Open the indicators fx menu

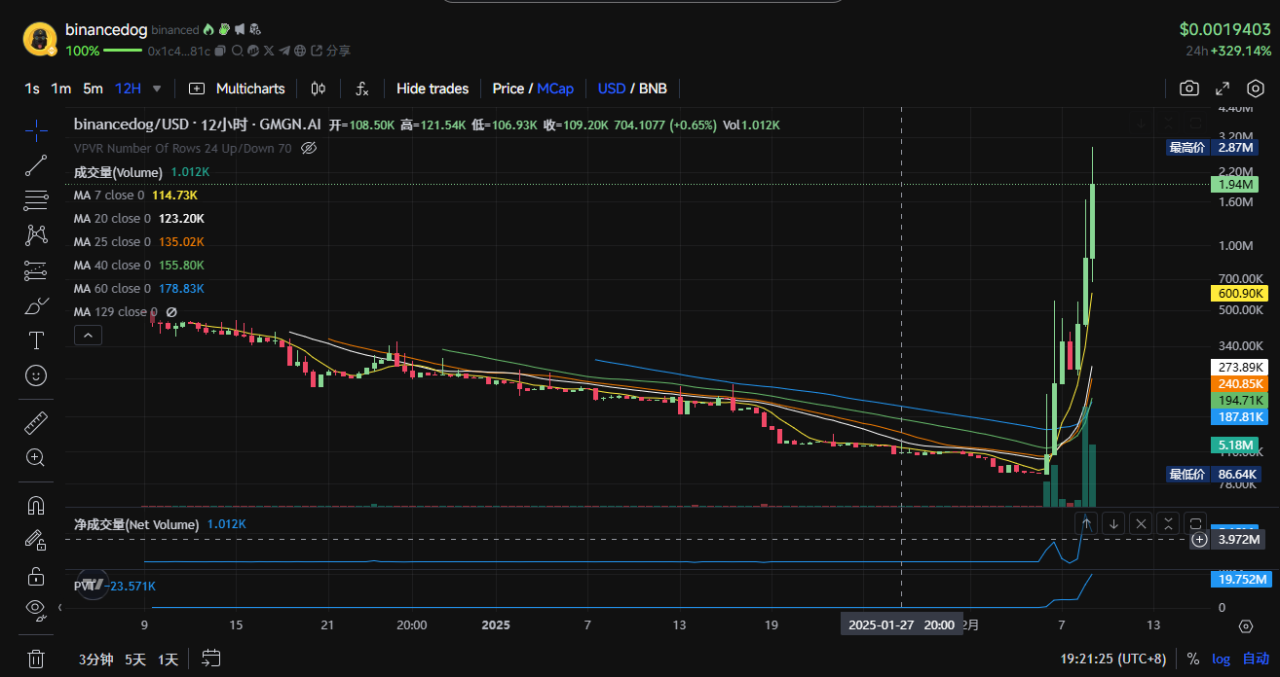[362, 88]
